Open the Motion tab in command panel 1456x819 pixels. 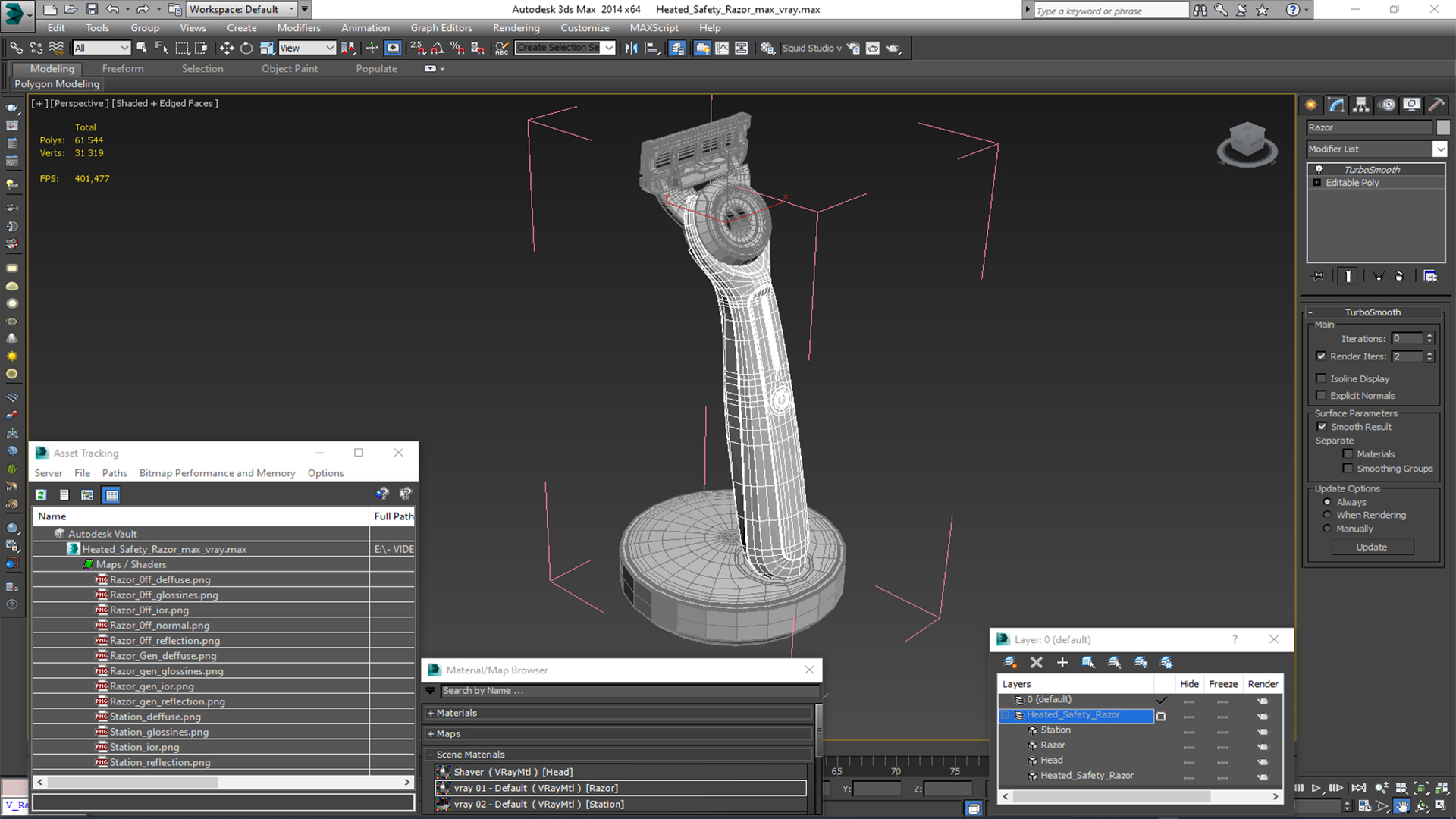point(1387,105)
